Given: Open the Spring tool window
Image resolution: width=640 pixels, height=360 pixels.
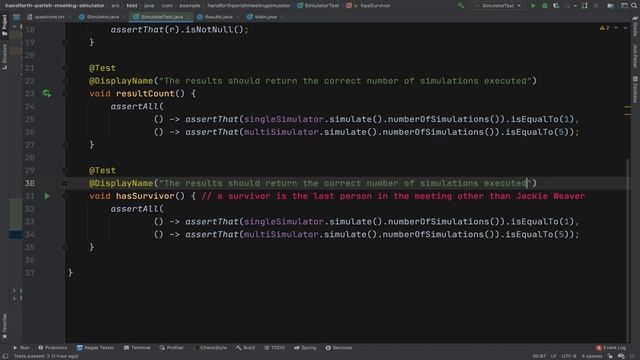Looking at the screenshot, I should click(305, 348).
